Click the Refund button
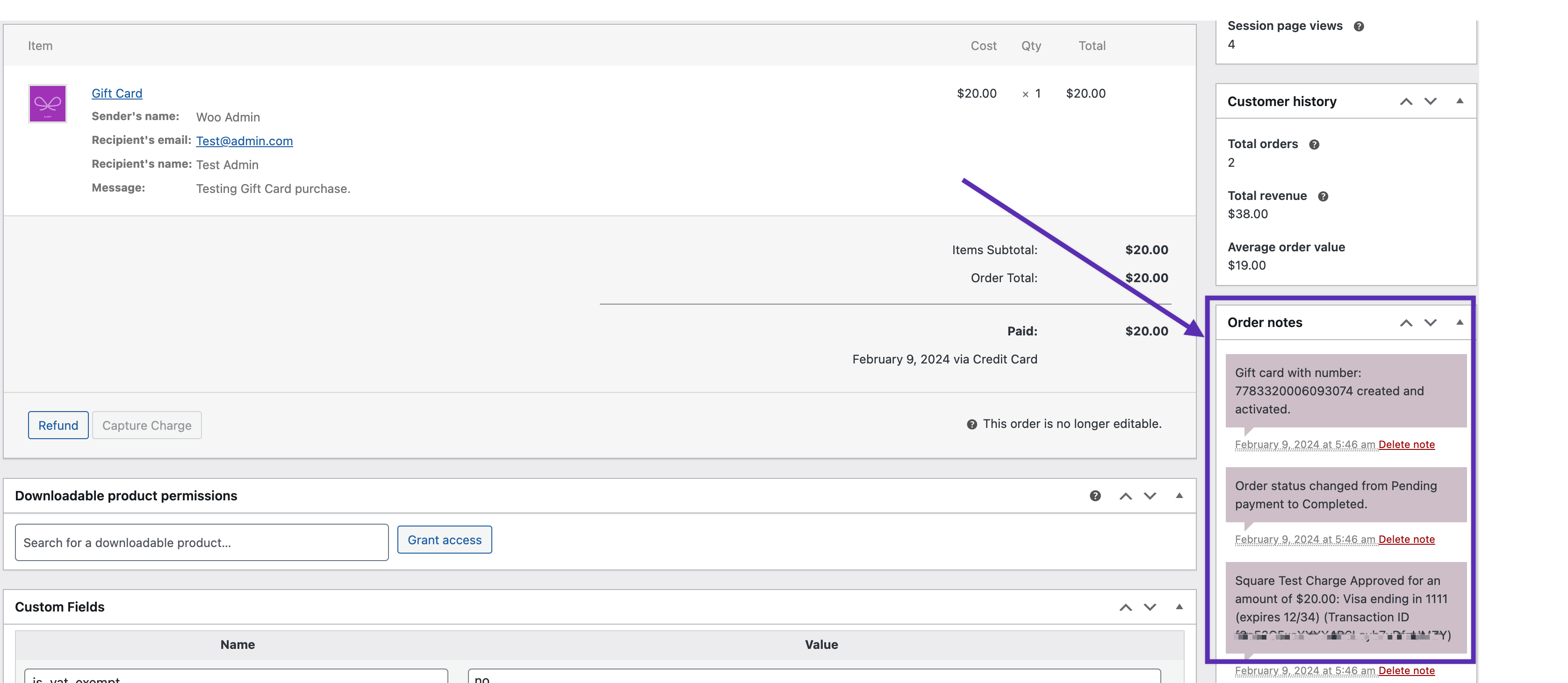1568x683 pixels. pyautogui.click(x=58, y=425)
